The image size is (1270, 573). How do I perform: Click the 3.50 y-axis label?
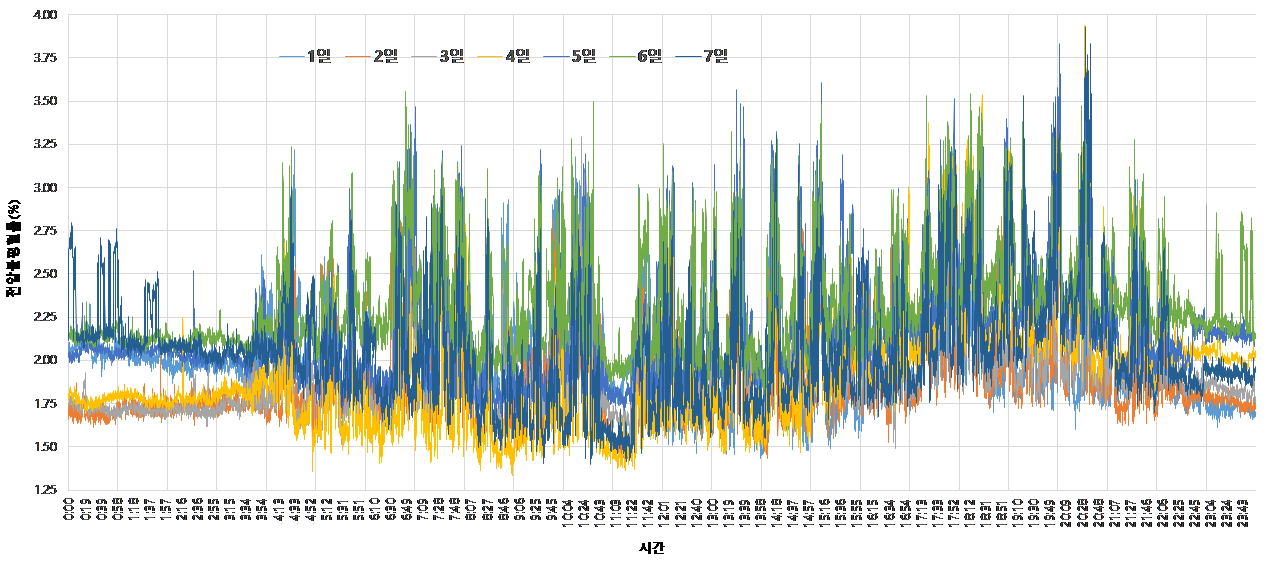pyautogui.click(x=43, y=101)
